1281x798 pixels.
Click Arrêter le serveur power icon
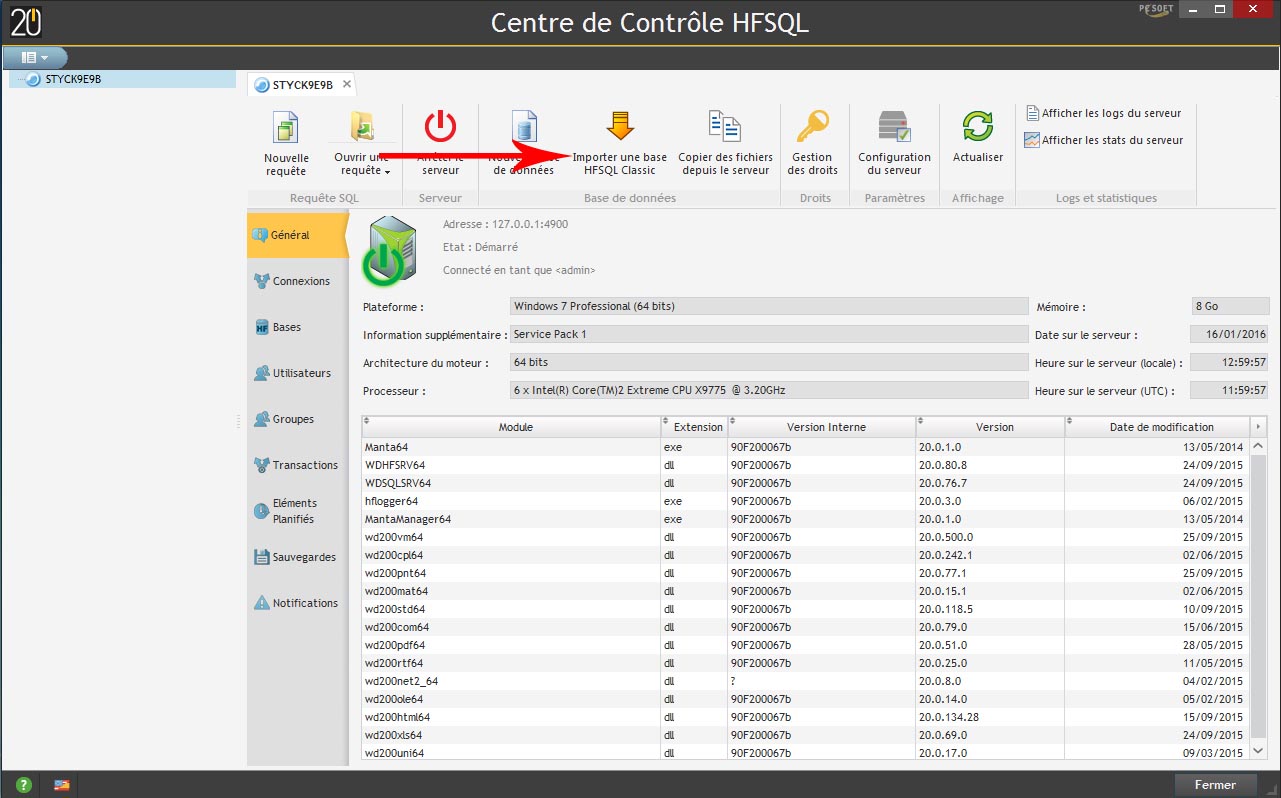(440, 127)
